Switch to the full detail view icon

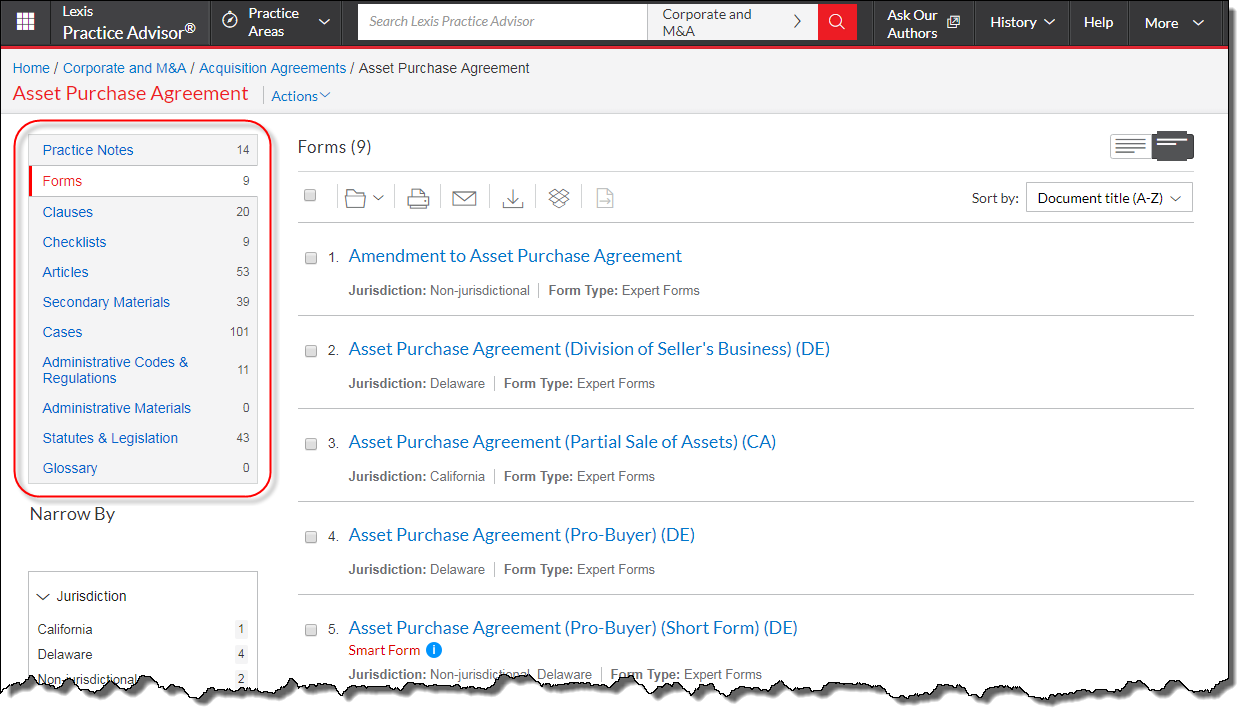[1173, 146]
